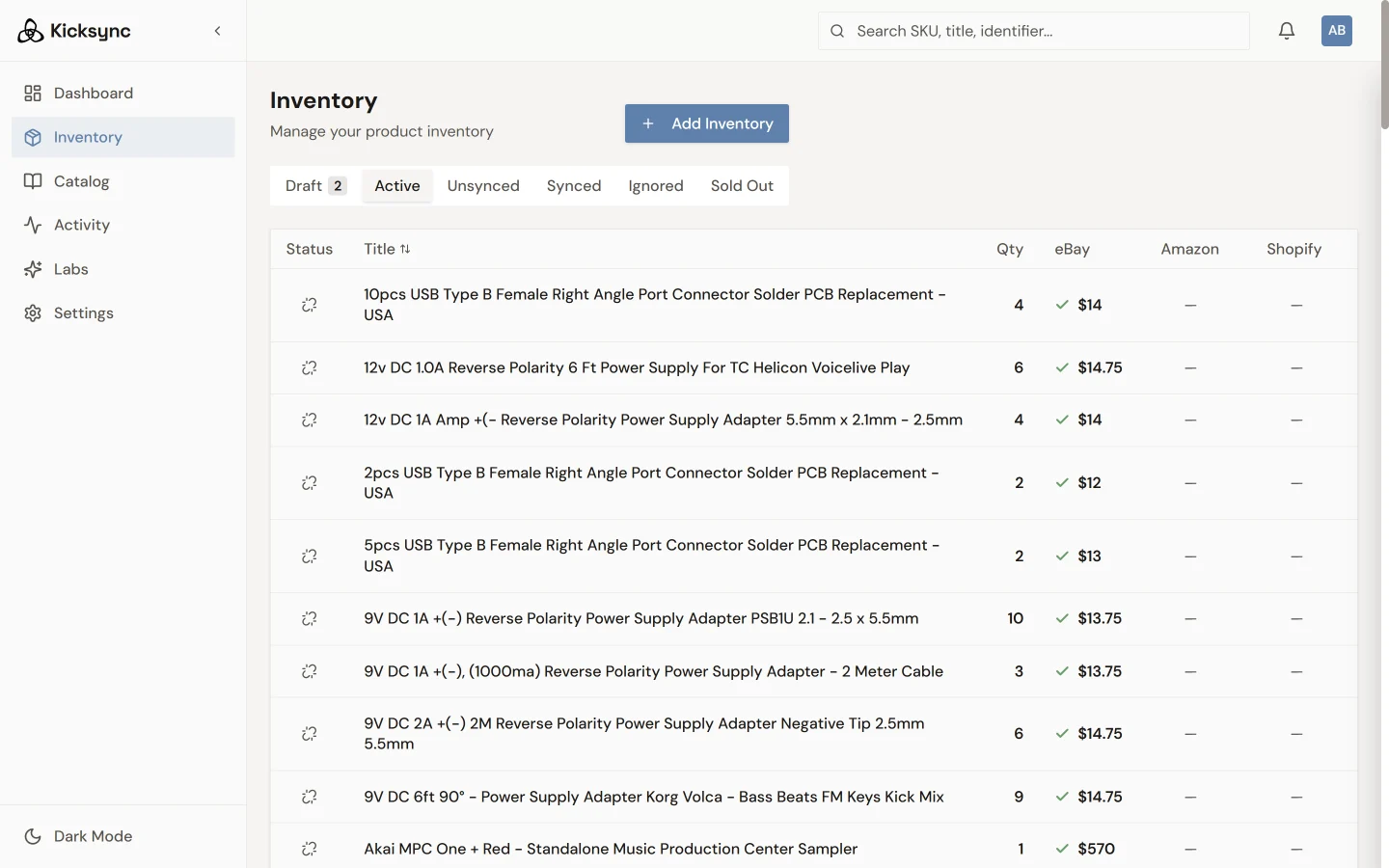Open Labs in the sidebar
Image resolution: width=1389 pixels, height=868 pixels.
pyautogui.click(x=123, y=269)
